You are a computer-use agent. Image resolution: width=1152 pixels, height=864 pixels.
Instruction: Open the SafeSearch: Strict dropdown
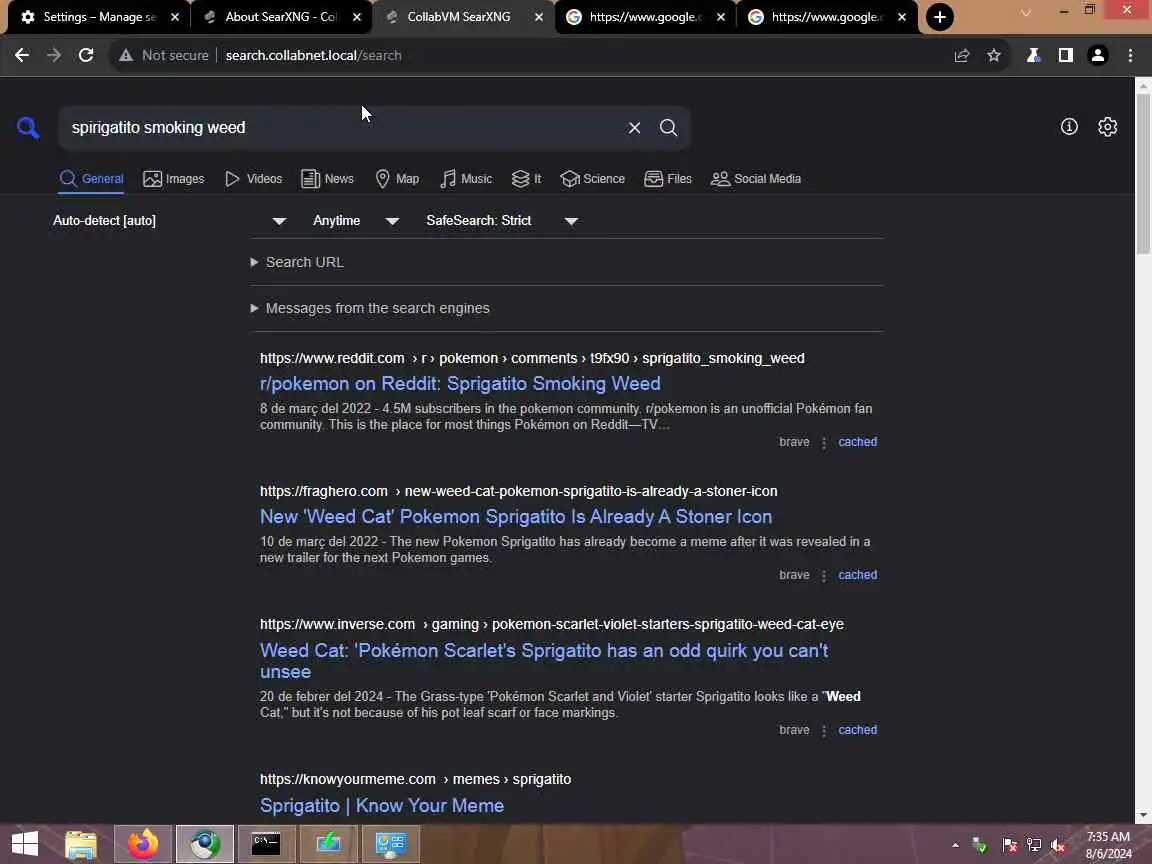(x=503, y=220)
